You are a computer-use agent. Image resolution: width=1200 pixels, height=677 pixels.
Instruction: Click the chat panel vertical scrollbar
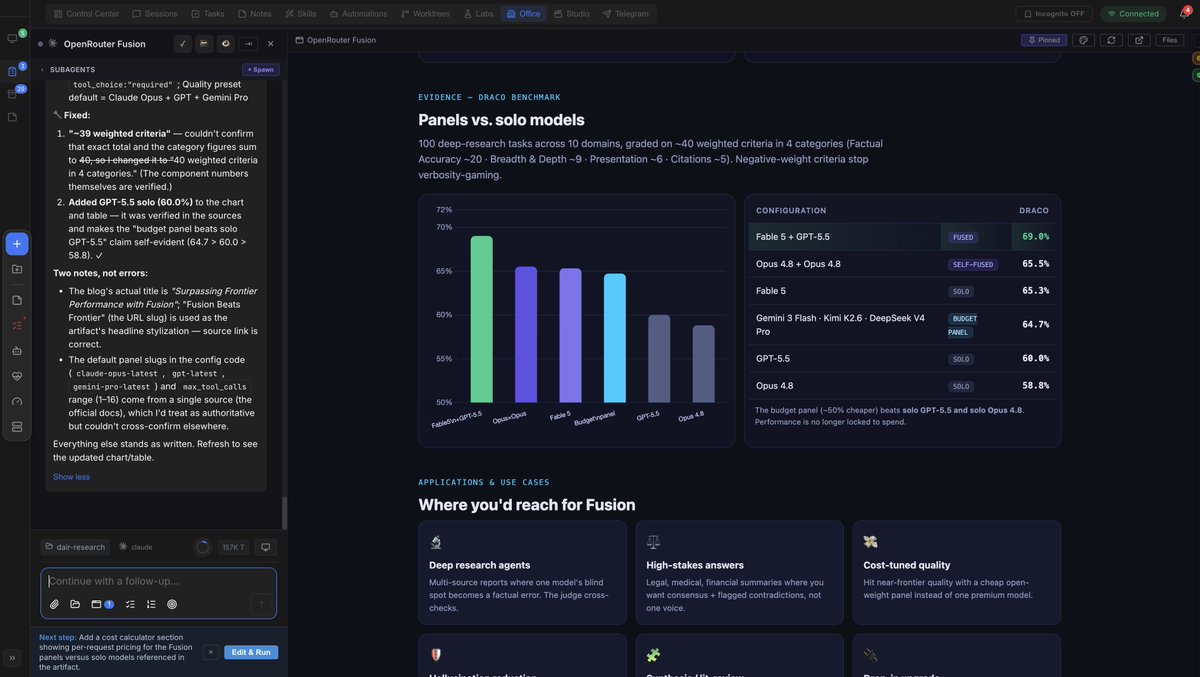284,512
